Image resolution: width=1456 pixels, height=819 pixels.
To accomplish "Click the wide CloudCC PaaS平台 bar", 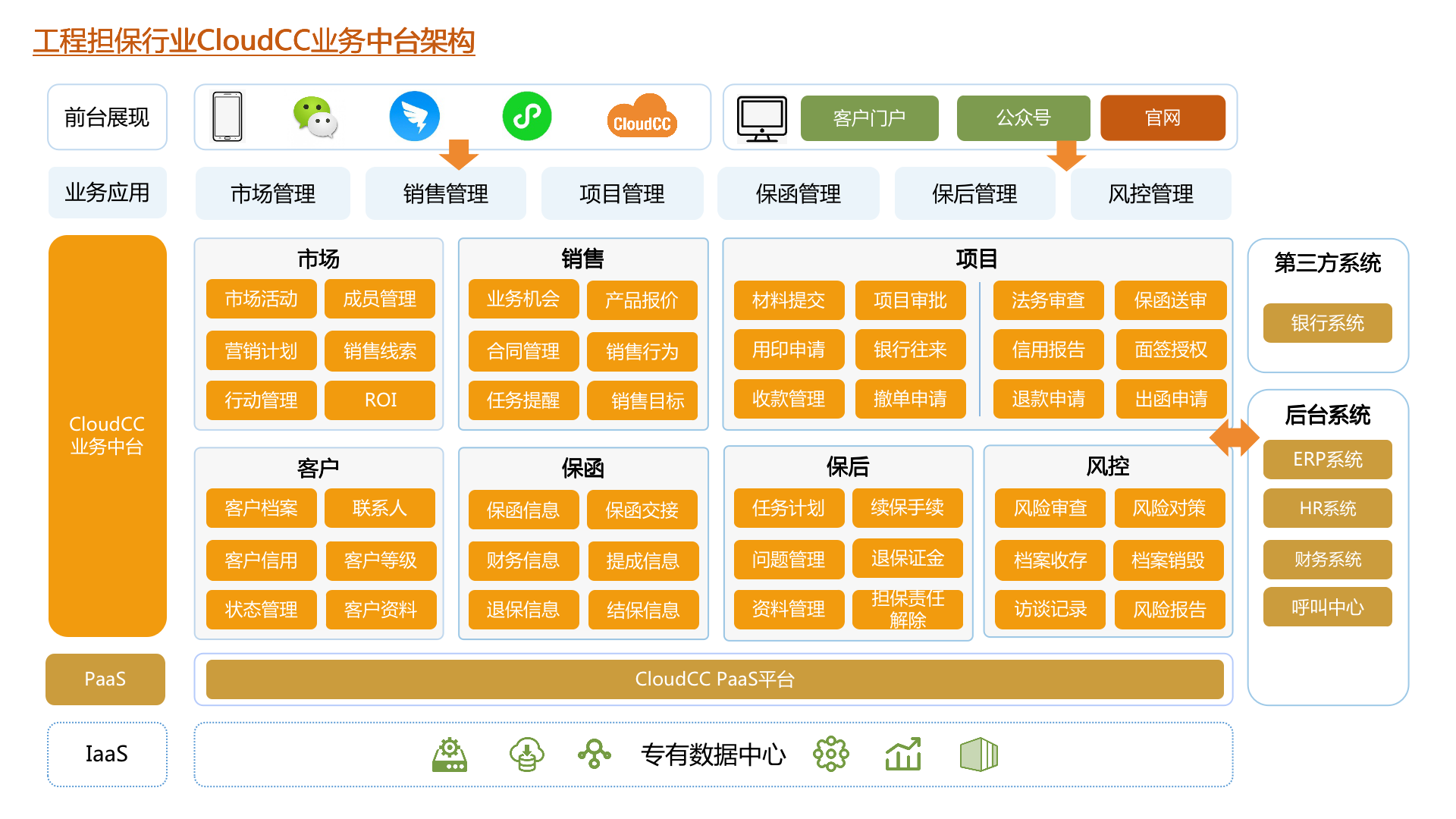I will [714, 679].
